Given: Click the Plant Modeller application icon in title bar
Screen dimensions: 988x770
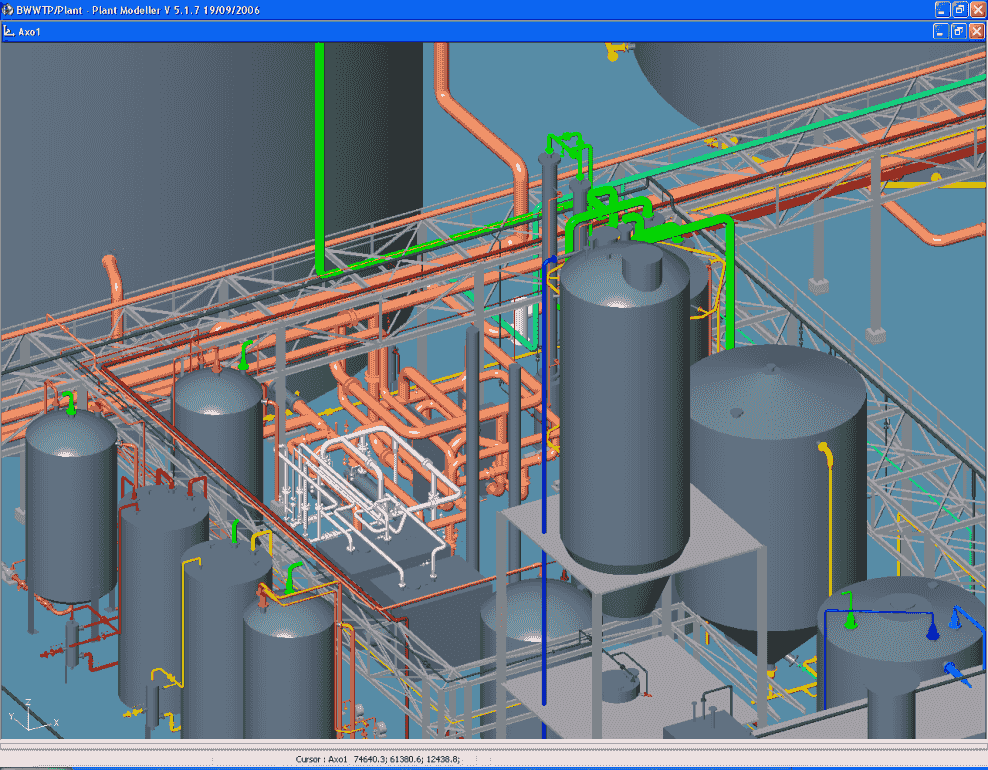Looking at the screenshot, I should pos(8,9).
